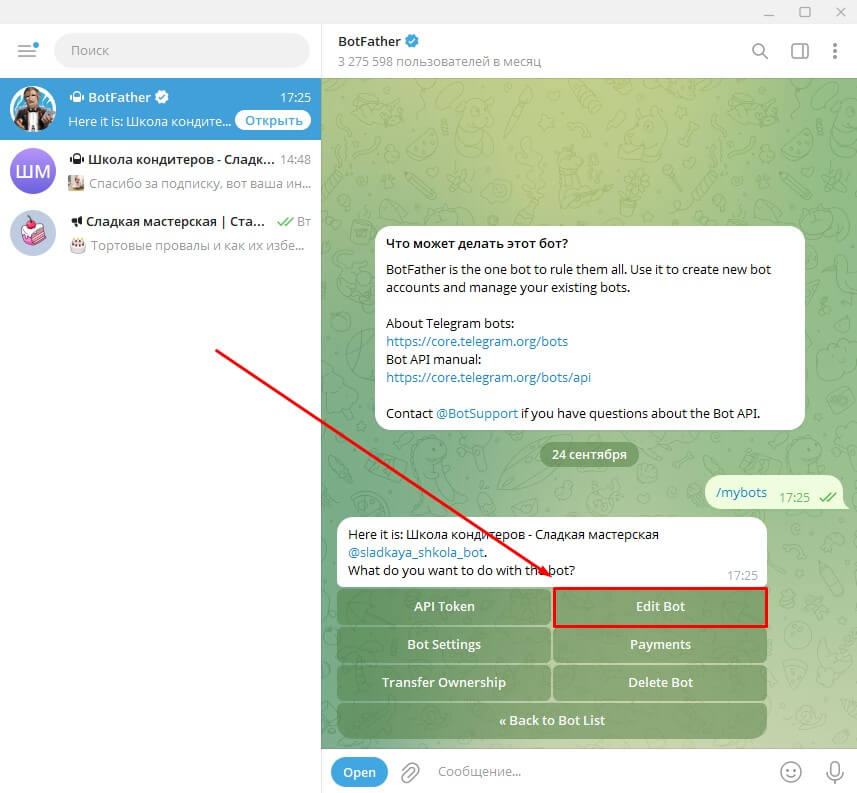Open the hamburger main menu
This screenshot has height=793, width=857.
(27, 51)
